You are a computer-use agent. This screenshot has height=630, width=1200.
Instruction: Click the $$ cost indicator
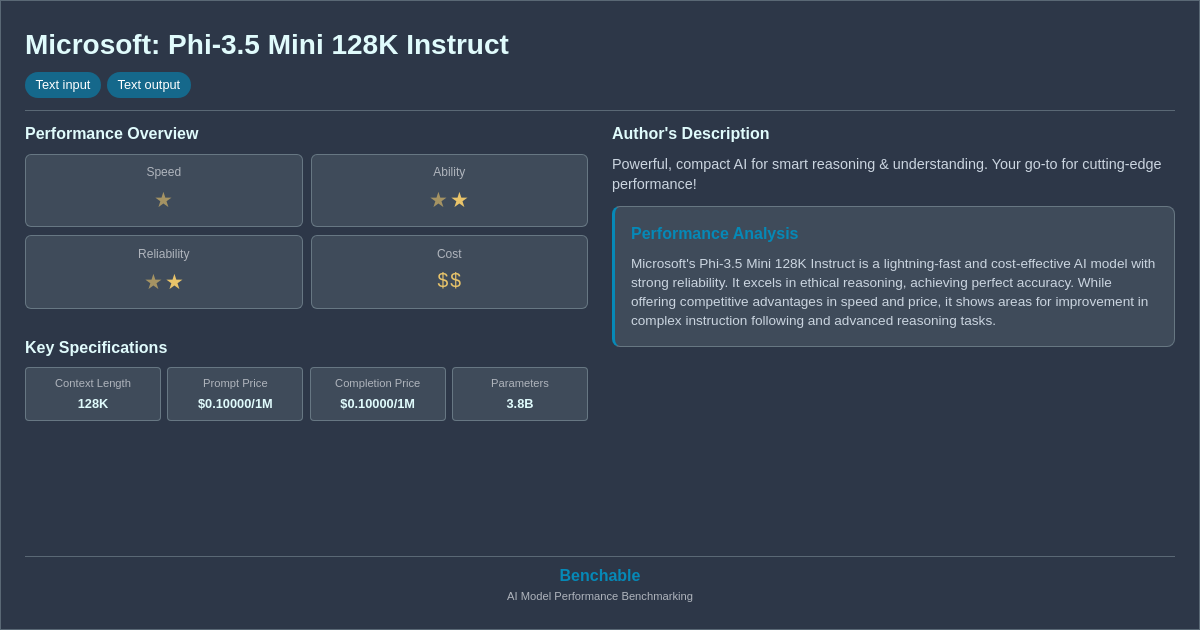click(x=449, y=280)
